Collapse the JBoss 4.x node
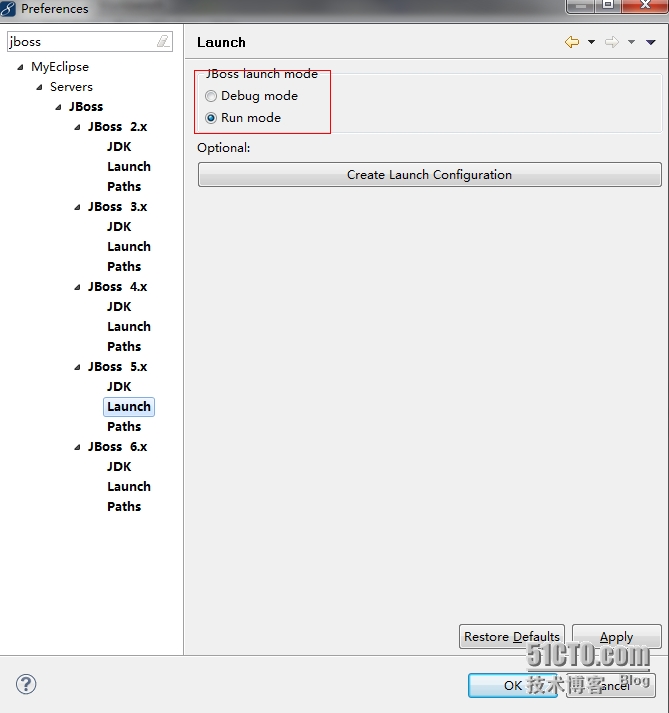The image size is (669, 713). [x=78, y=287]
